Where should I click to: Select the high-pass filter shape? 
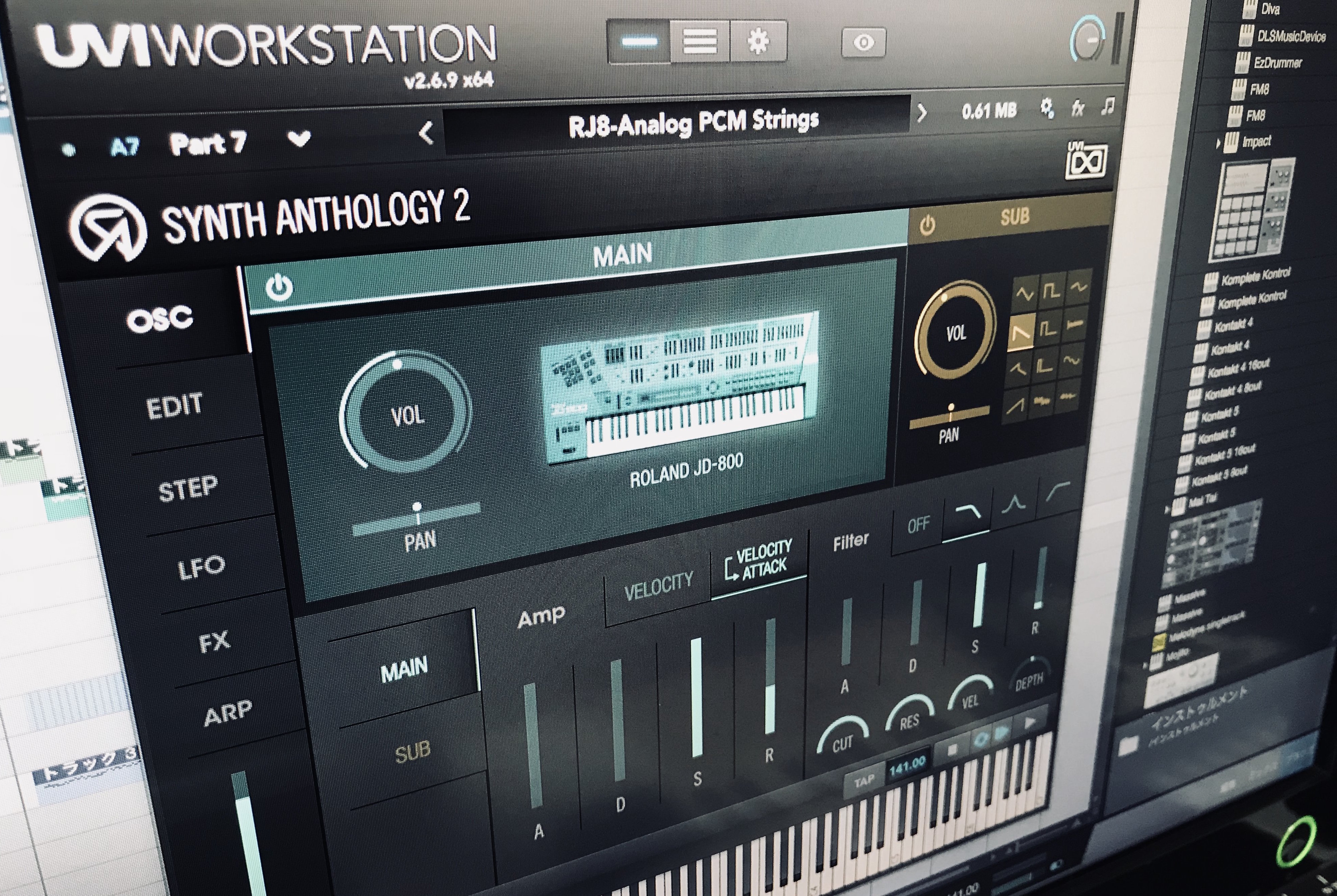1057,491
